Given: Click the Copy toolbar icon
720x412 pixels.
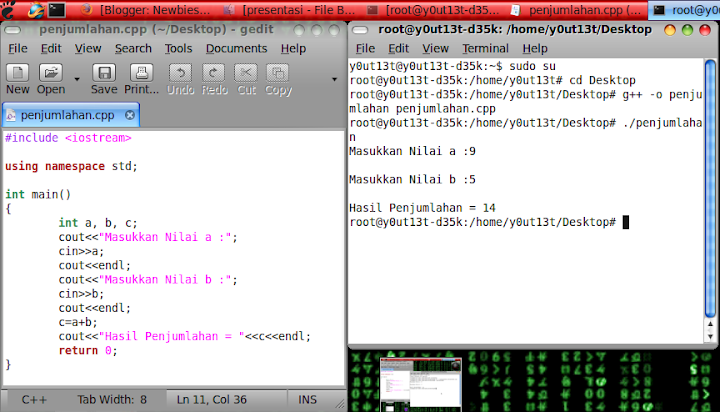Looking at the screenshot, I should click(x=278, y=79).
